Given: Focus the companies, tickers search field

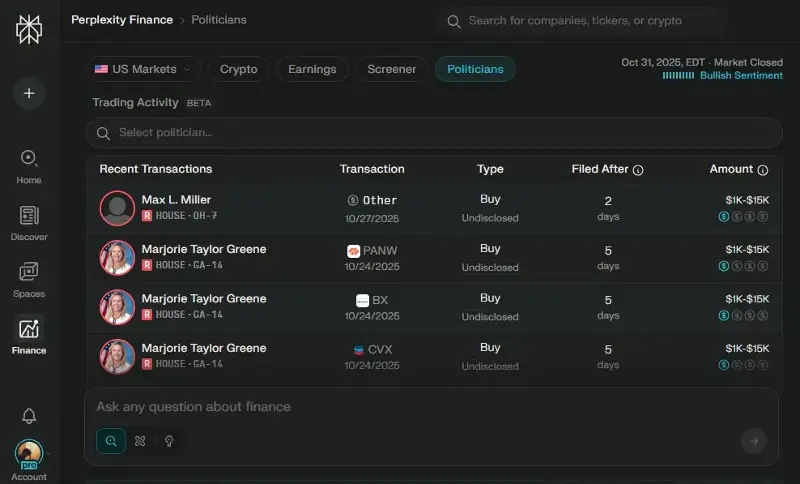Looking at the screenshot, I should [x=582, y=21].
